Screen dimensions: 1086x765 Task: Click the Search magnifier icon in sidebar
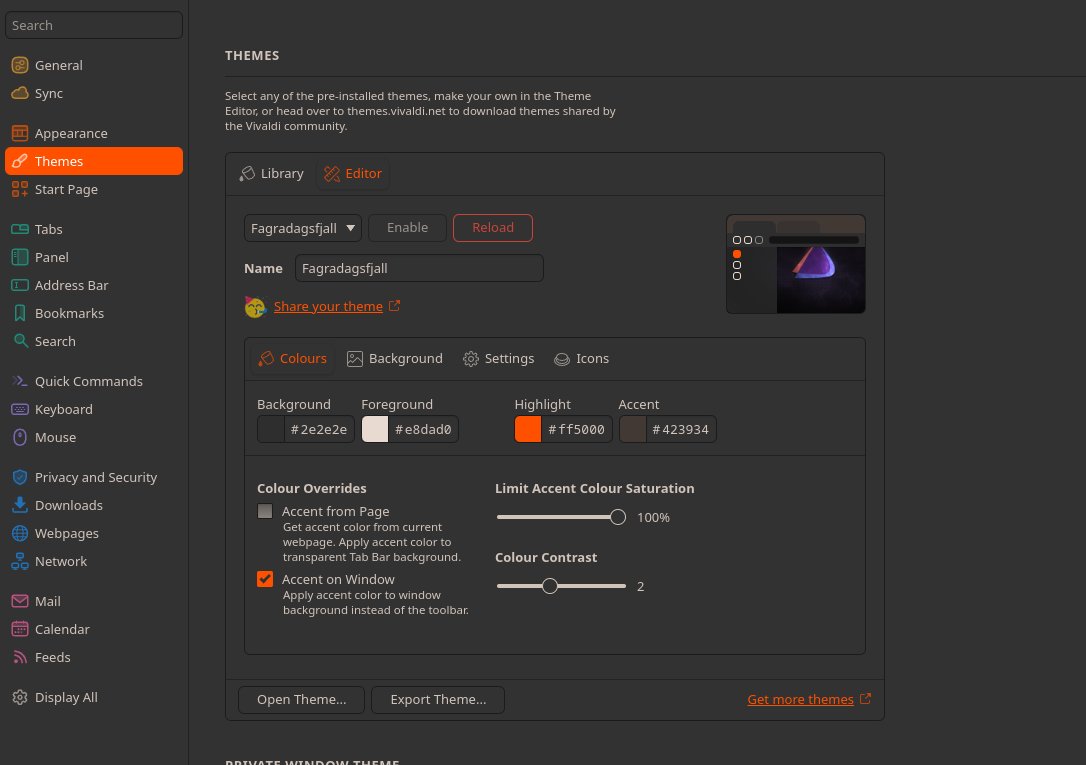pyautogui.click(x=20, y=341)
